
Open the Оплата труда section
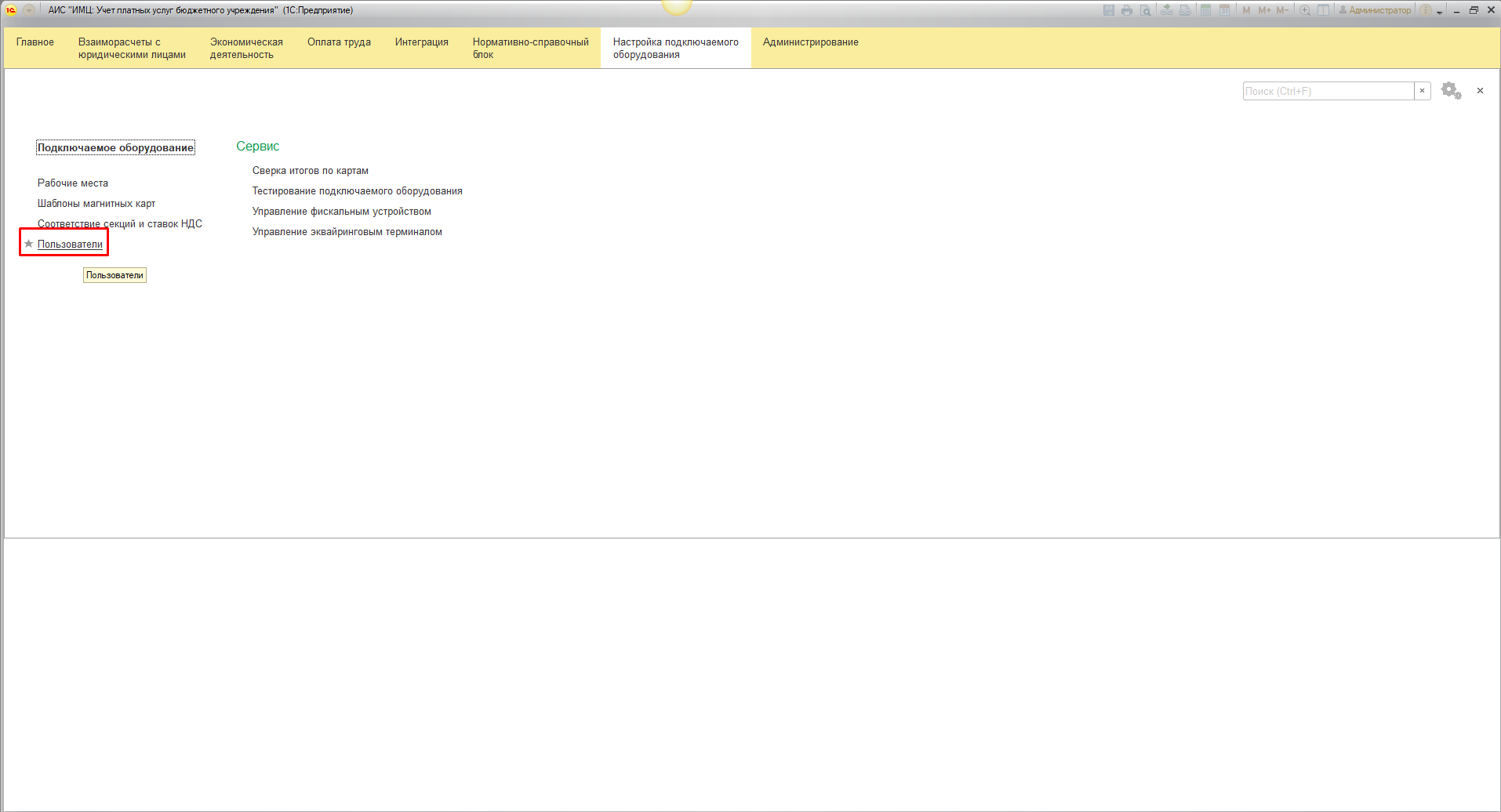pyautogui.click(x=339, y=42)
